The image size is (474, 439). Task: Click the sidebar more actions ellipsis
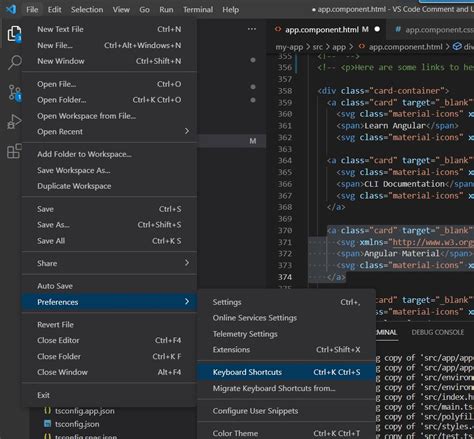coord(252,29)
